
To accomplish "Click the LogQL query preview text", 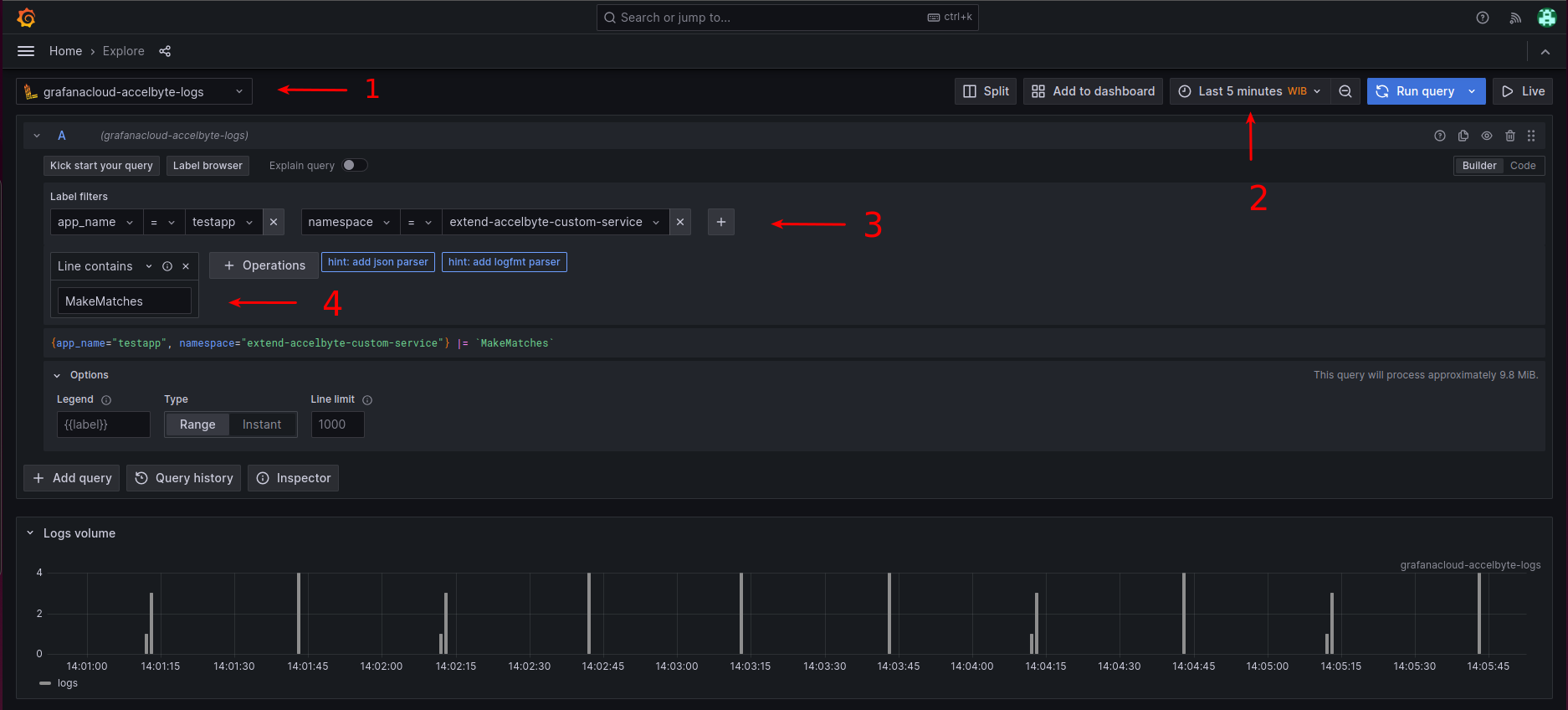I will tap(301, 343).
